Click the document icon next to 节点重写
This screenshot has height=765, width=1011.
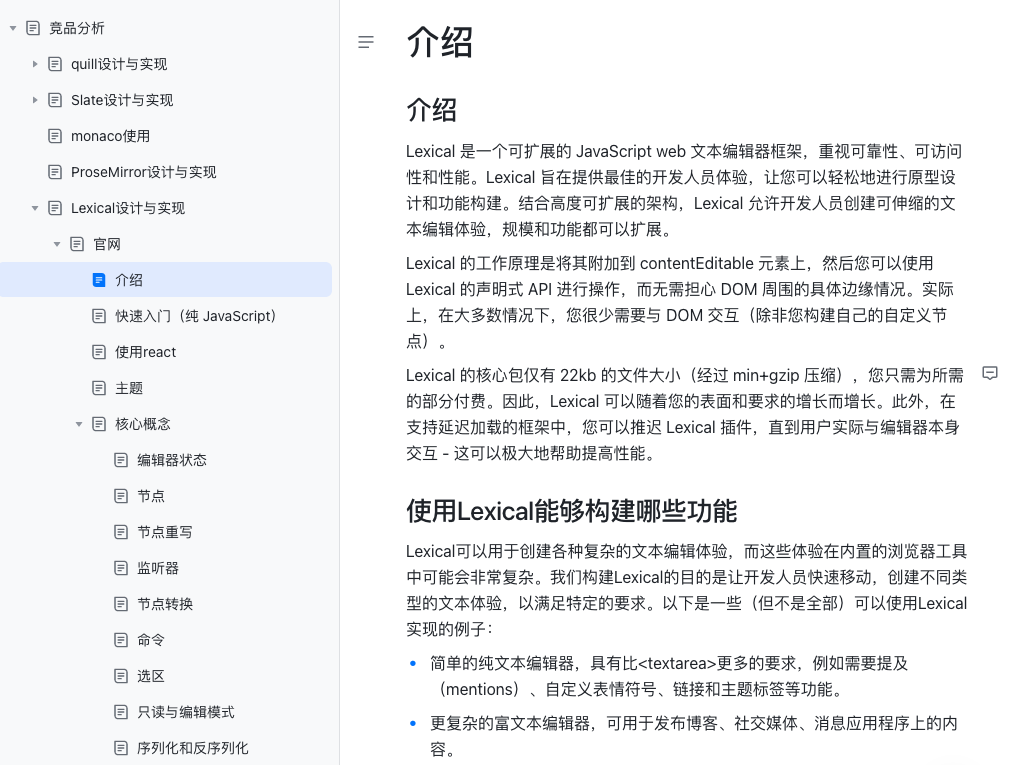click(x=121, y=532)
